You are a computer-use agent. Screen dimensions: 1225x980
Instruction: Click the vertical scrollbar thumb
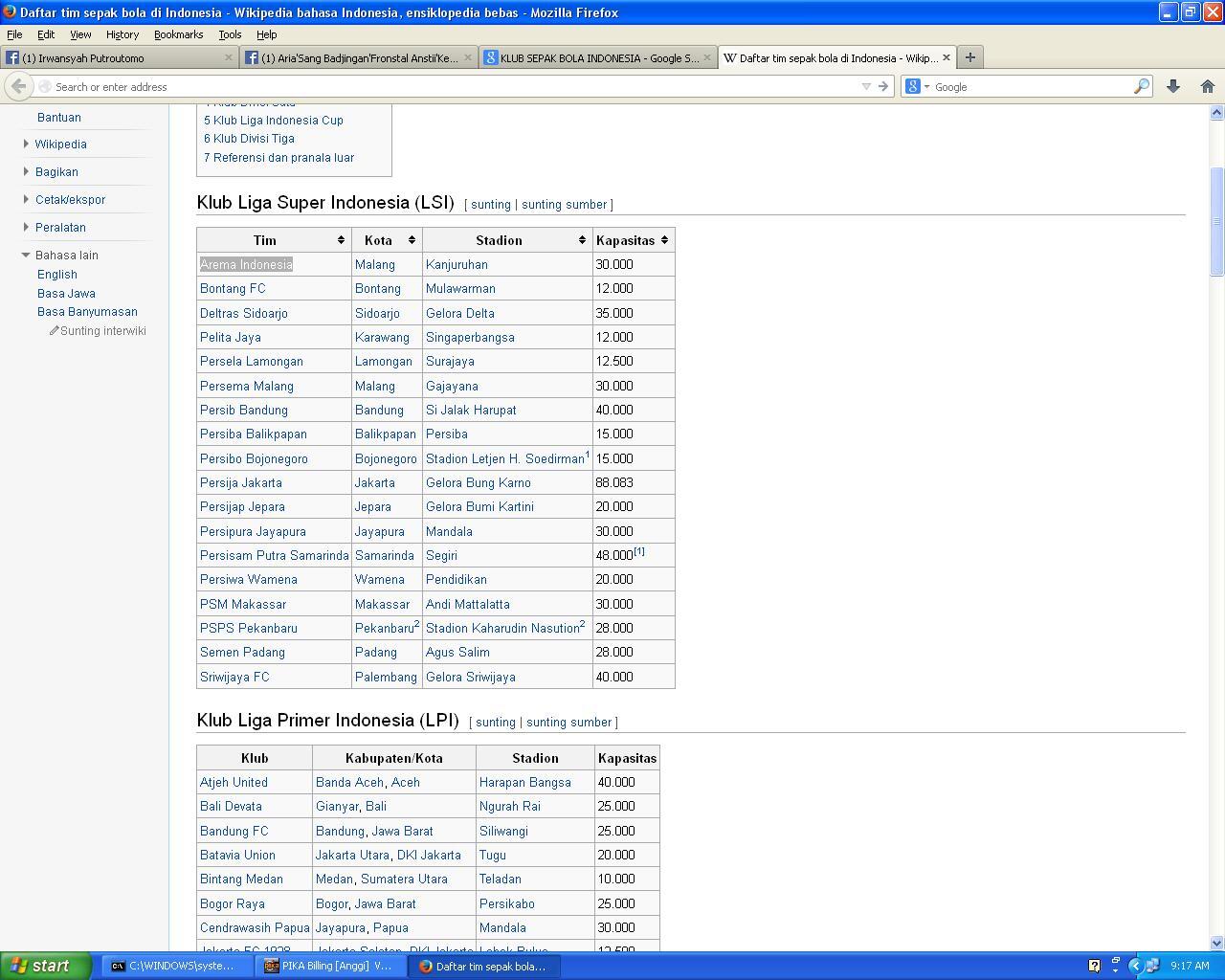[x=1217, y=221]
